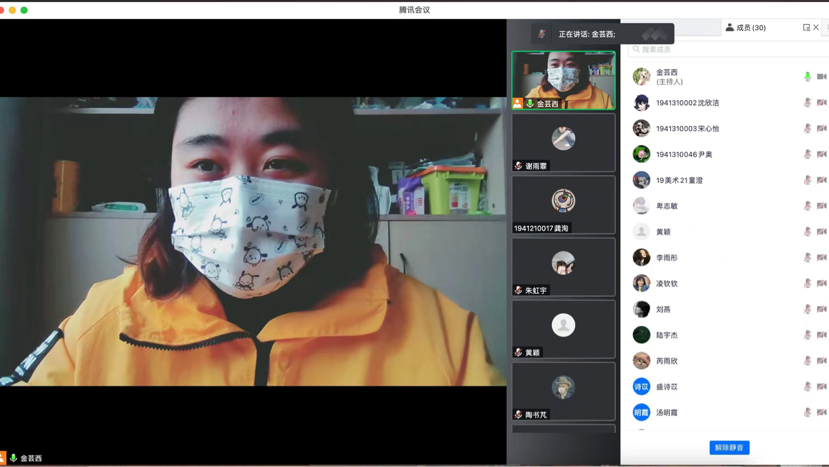Click host 金芸西 in the member list
The height and width of the screenshot is (467, 829).
(x=667, y=76)
